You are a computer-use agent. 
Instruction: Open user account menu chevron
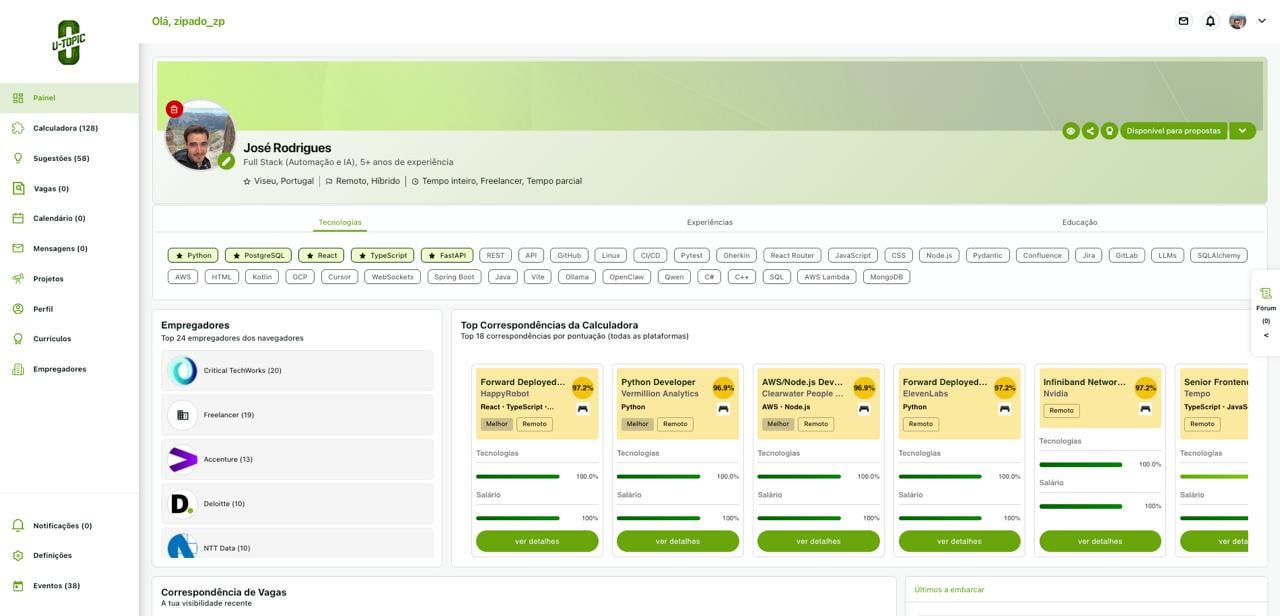pyautogui.click(x=1262, y=21)
